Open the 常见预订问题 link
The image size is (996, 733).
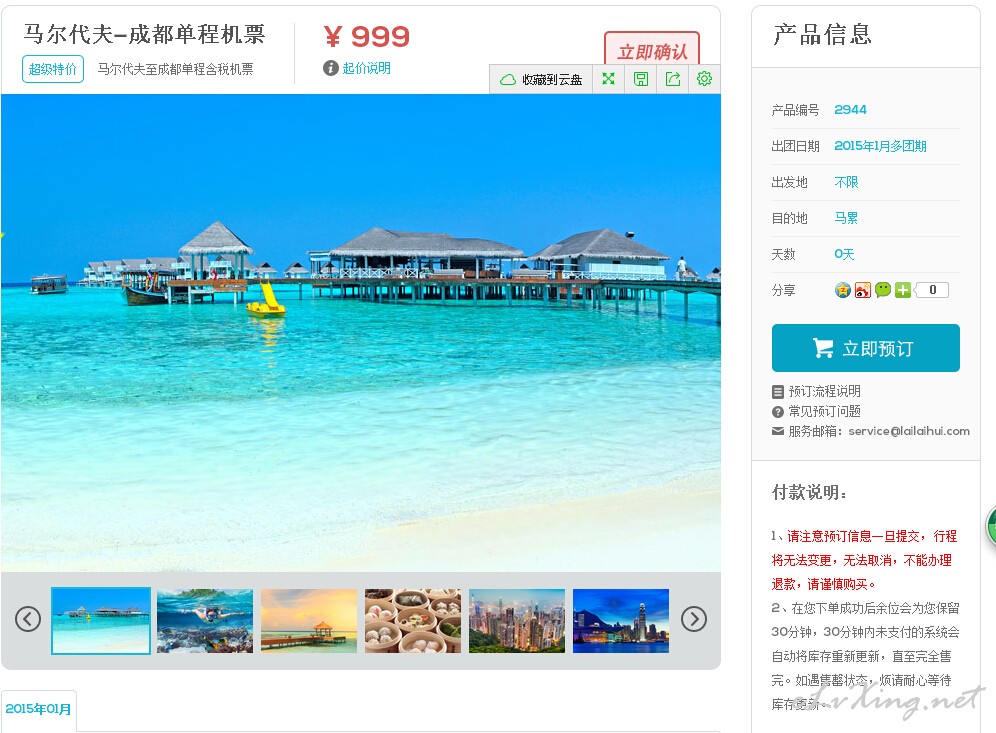[824, 412]
